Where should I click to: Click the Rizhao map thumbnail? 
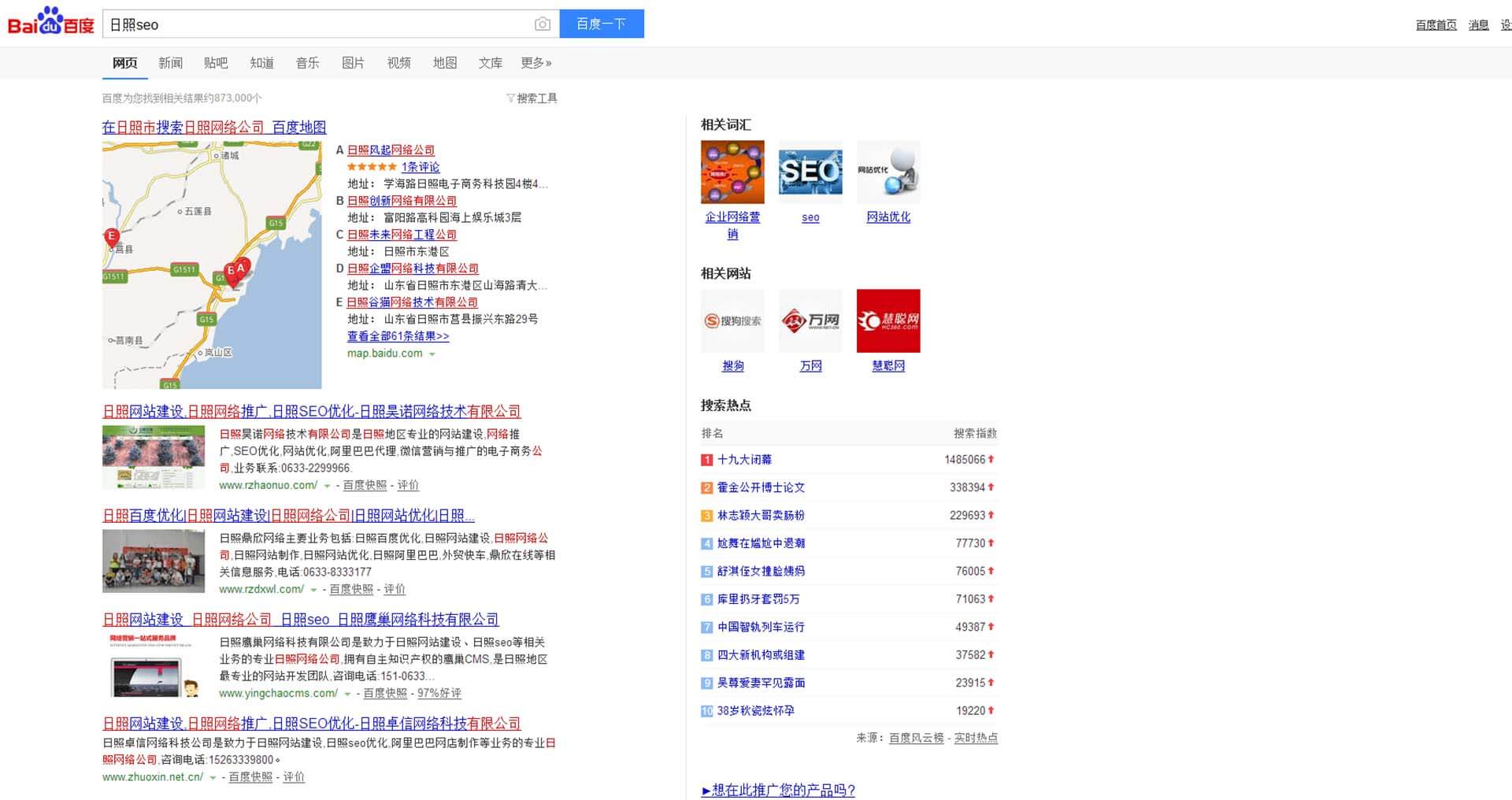(212, 265)
